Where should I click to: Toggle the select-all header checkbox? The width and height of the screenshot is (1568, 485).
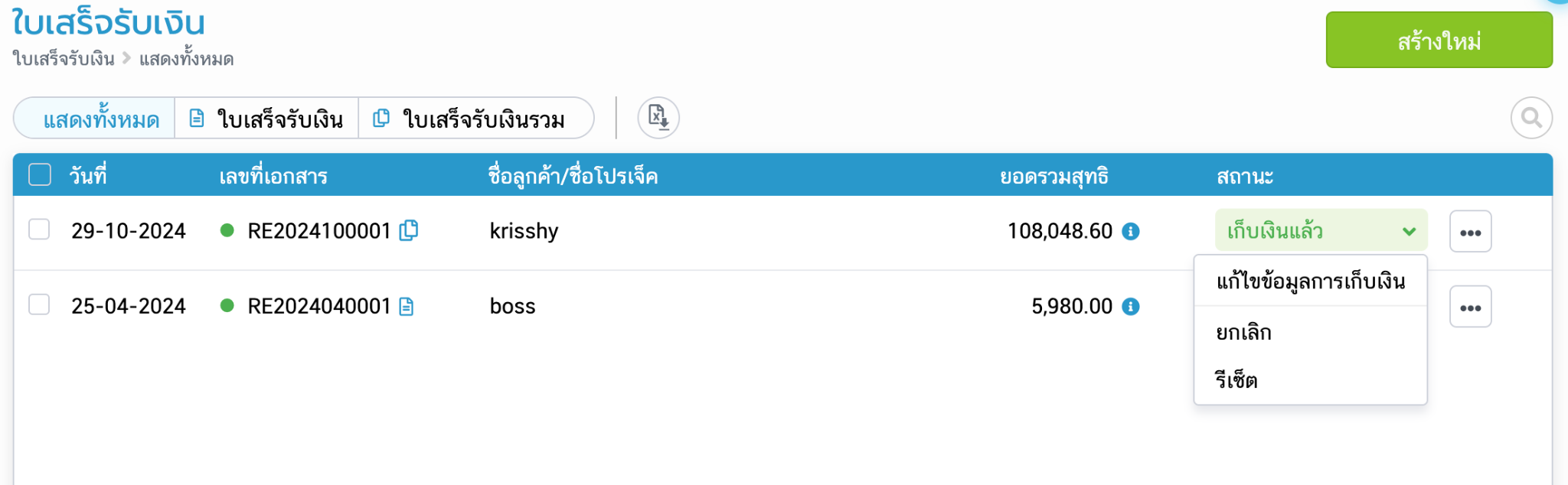40,175
